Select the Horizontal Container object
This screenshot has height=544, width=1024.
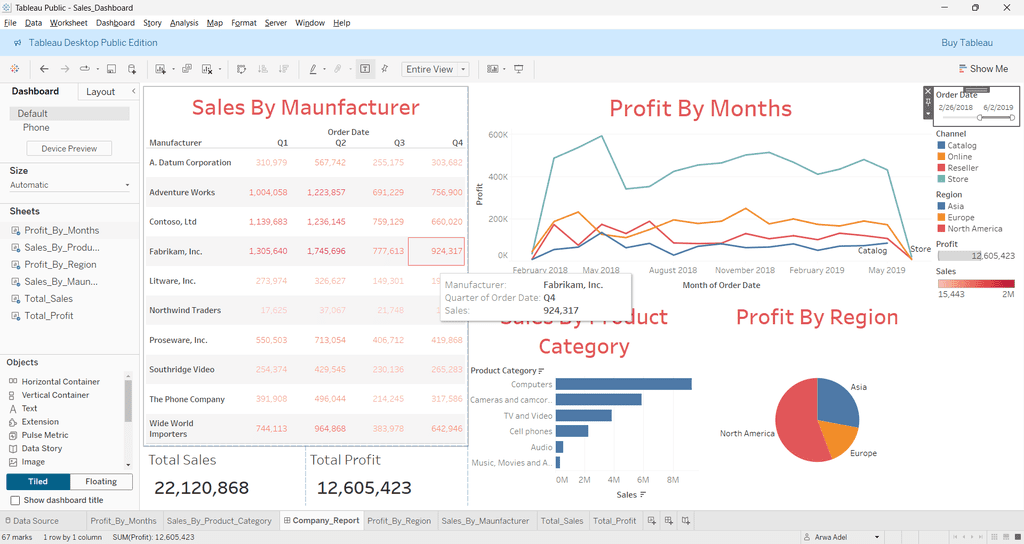[60, 381]
